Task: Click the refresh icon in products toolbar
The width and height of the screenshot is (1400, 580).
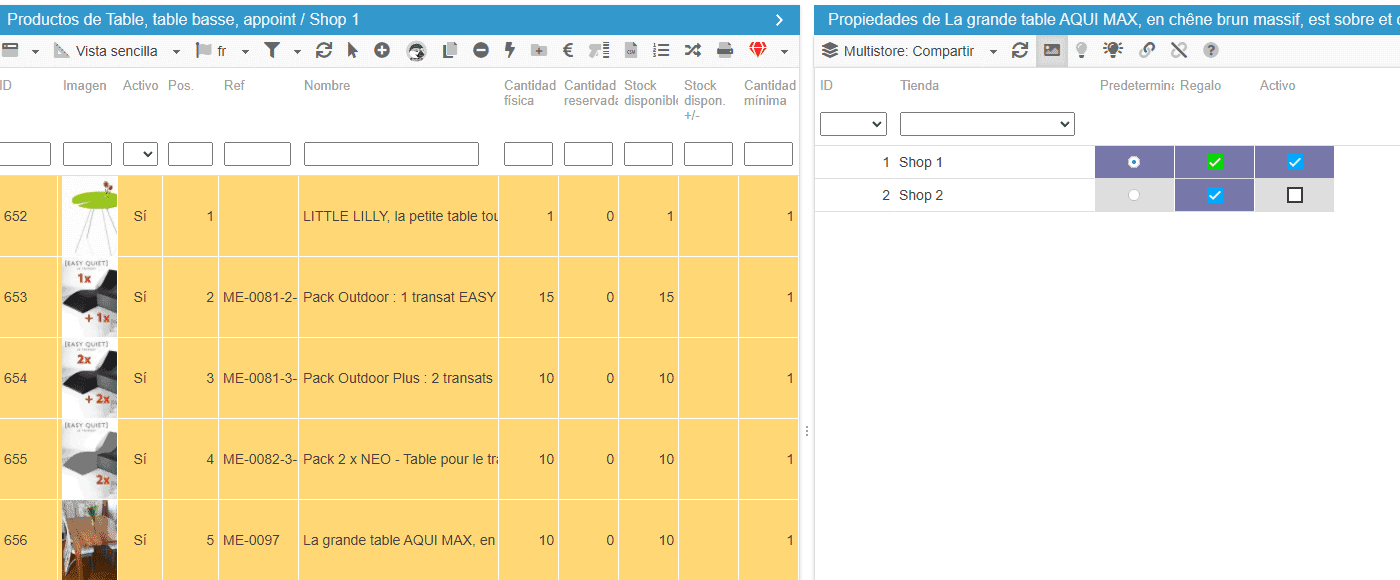Action: pyautogui.click(x=323, y=50)
